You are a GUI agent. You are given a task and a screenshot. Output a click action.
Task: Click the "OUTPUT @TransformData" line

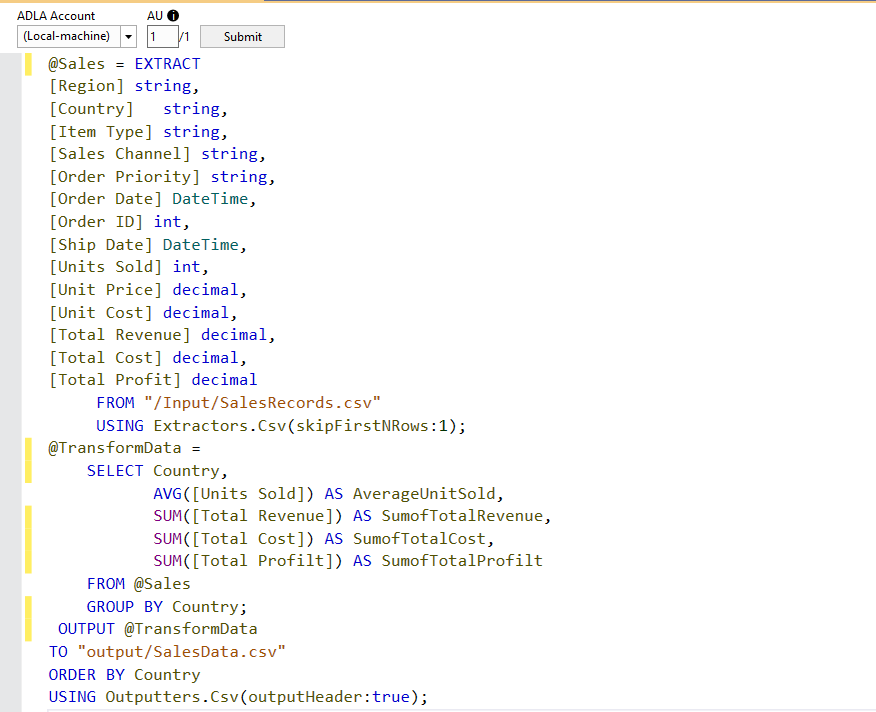(x=158, y=629)
